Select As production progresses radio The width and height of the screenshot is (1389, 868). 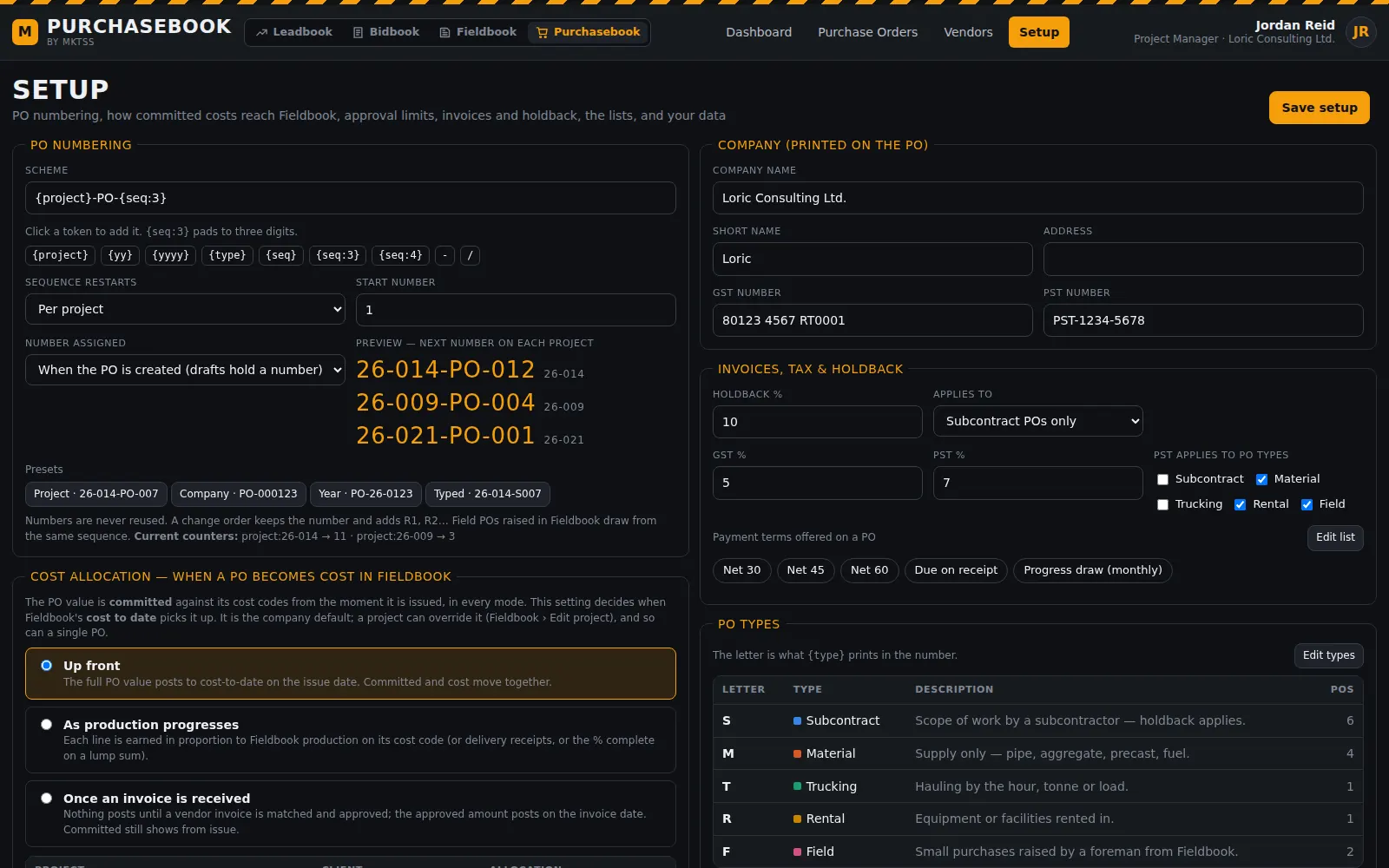tap(46, 725)
